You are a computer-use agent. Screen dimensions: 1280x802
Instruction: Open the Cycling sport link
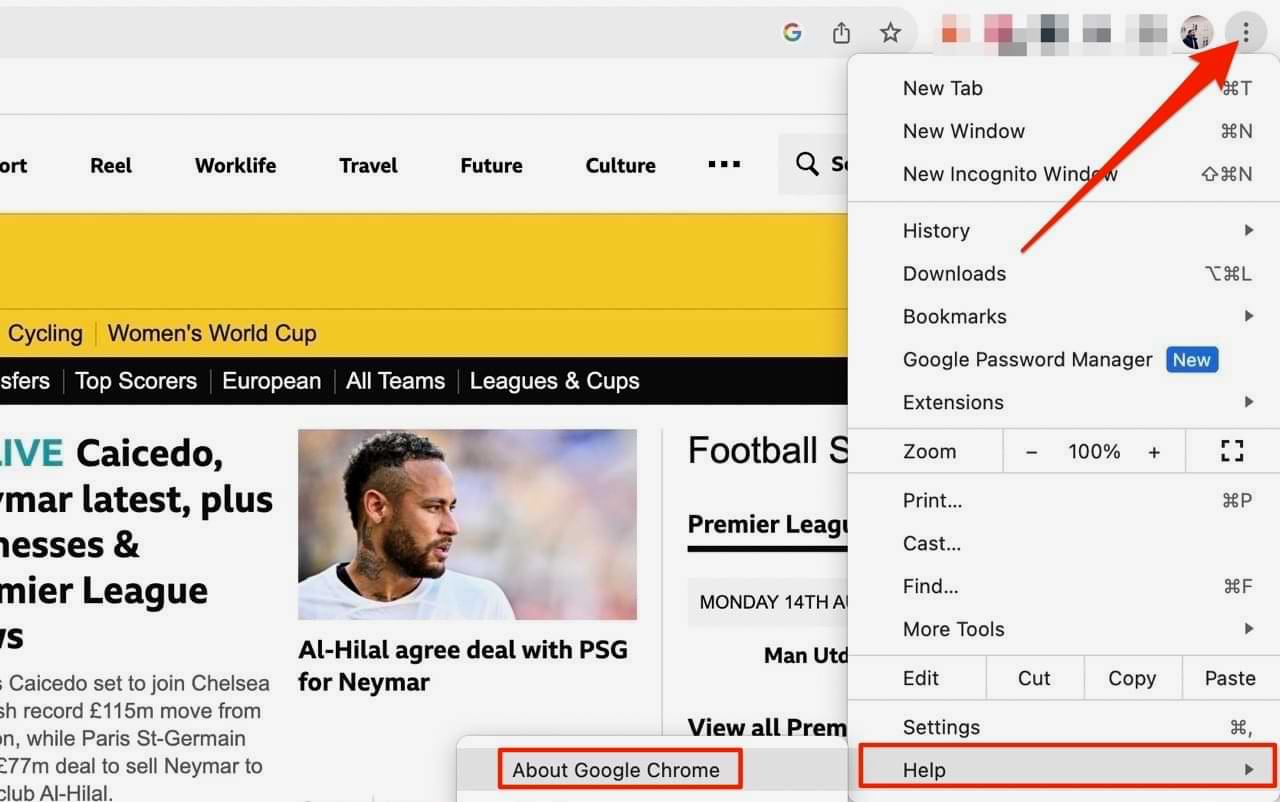45,333
